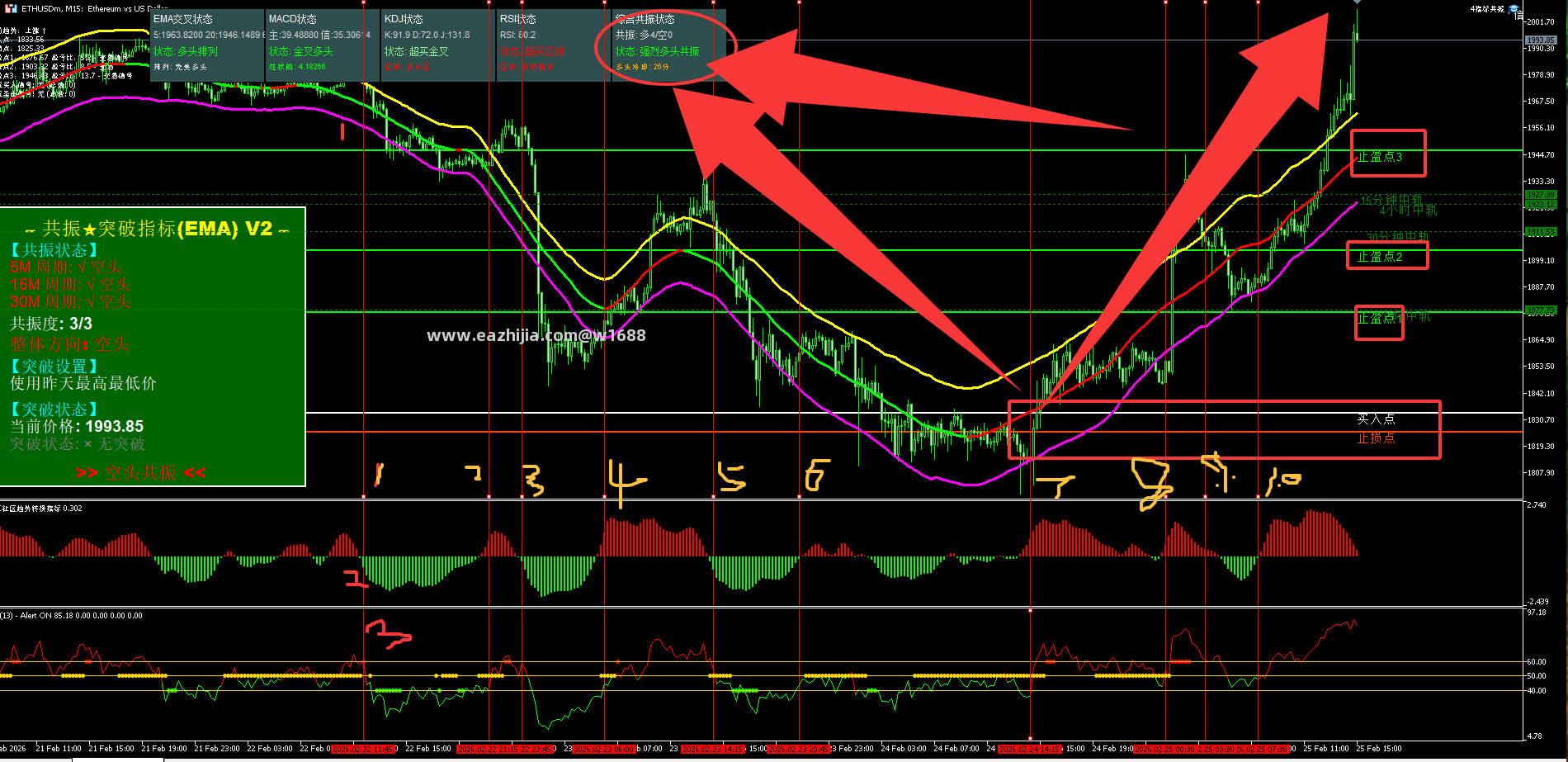Click the '15分钟中轨' line label

(x=1391, y=200)
